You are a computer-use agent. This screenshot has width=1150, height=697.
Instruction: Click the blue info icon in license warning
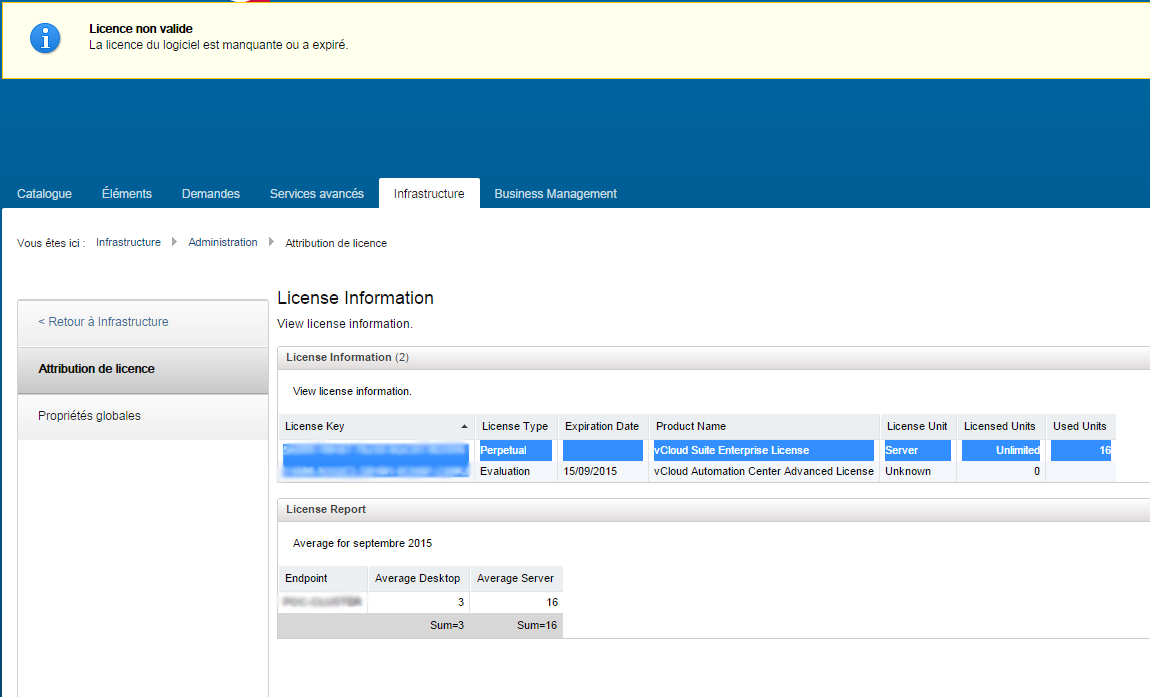45,38
